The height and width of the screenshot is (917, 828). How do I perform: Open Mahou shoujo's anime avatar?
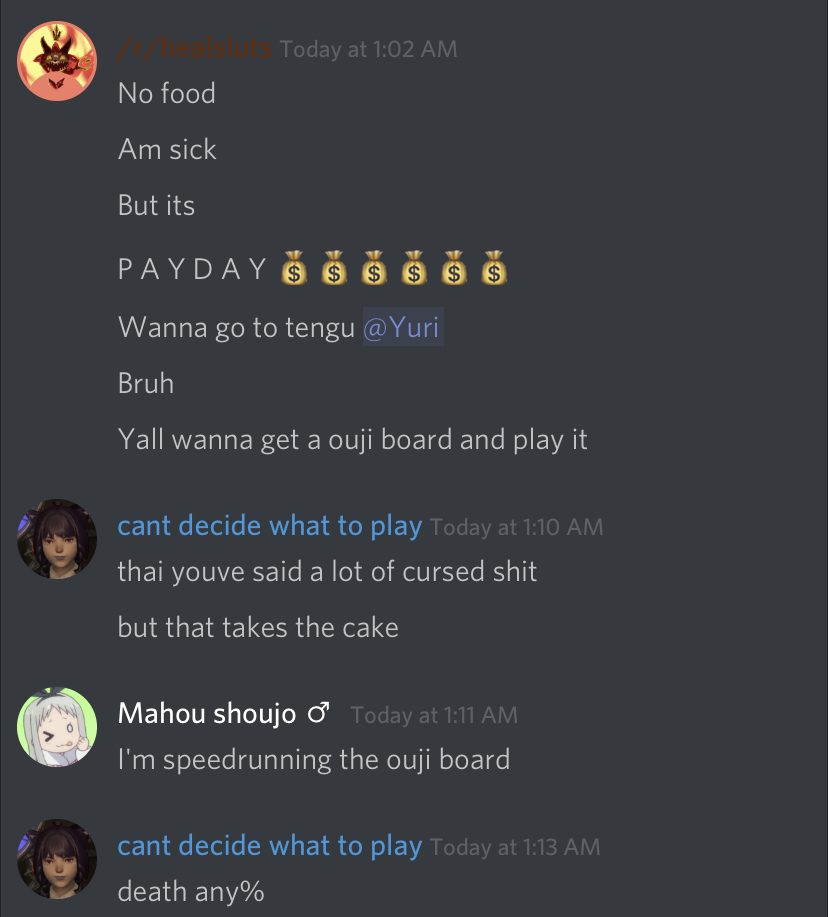pyautogui.click(x=57, y=727)
